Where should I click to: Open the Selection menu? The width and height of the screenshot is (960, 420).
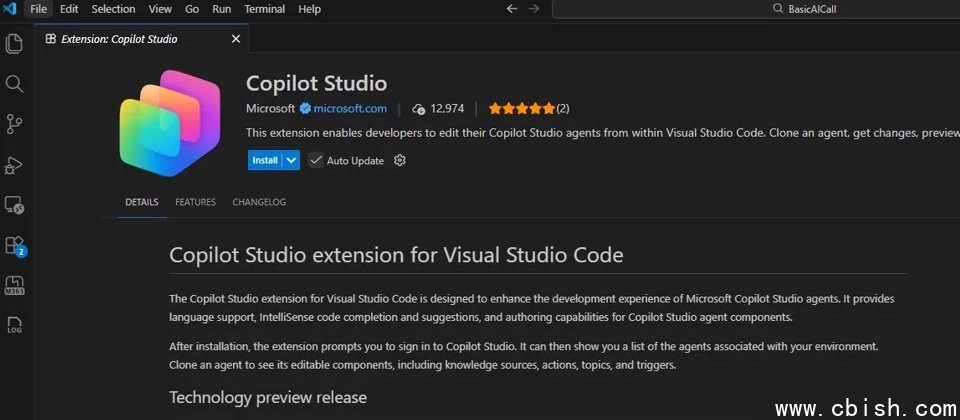pos(113,9)
